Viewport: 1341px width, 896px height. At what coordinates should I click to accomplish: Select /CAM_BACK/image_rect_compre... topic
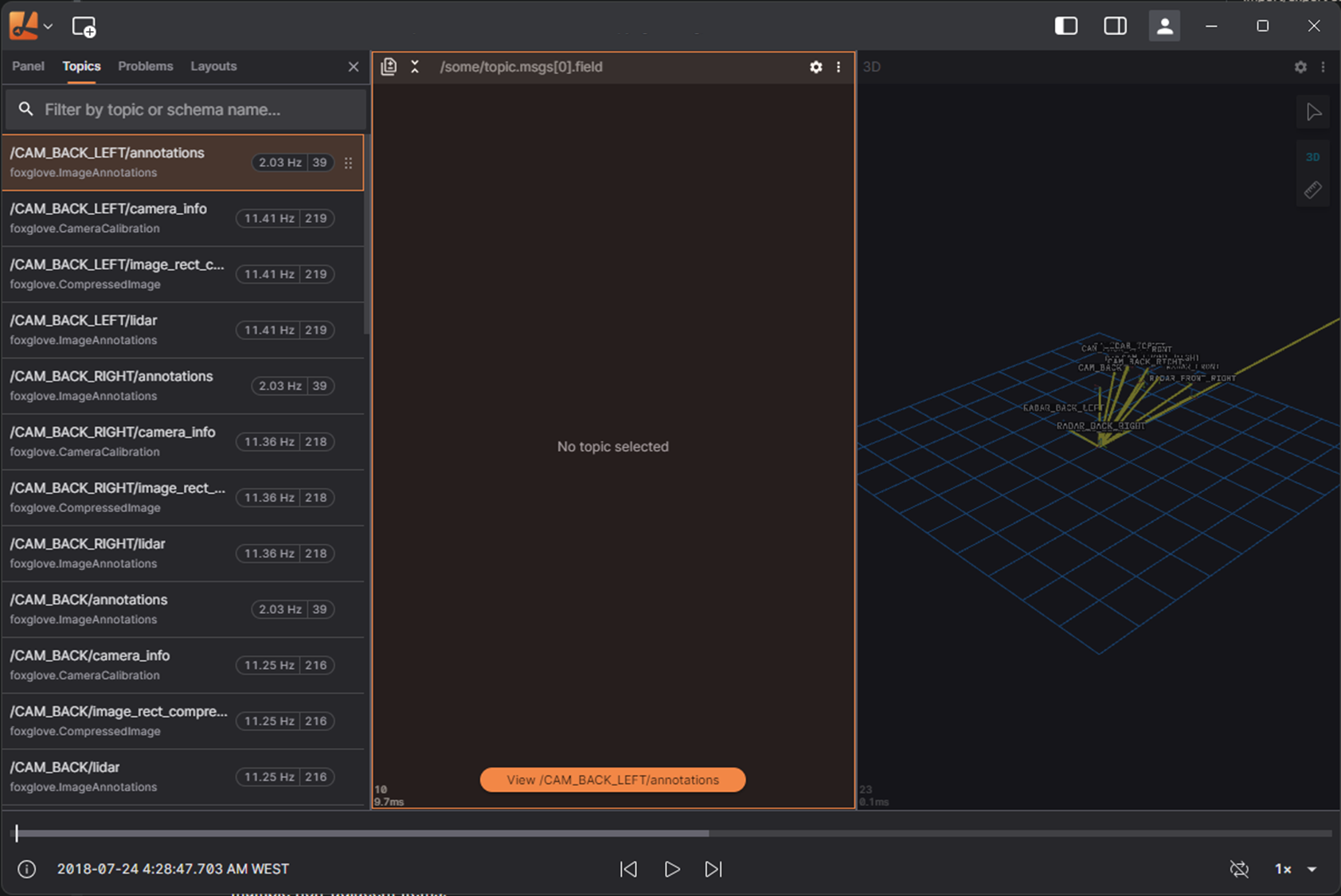pyautogui.click(x=182, y=721)
